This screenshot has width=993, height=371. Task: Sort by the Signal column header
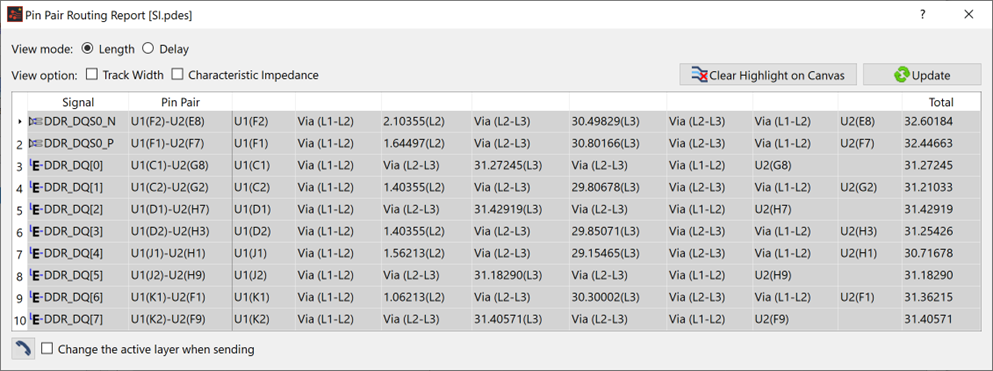point(78,102)
